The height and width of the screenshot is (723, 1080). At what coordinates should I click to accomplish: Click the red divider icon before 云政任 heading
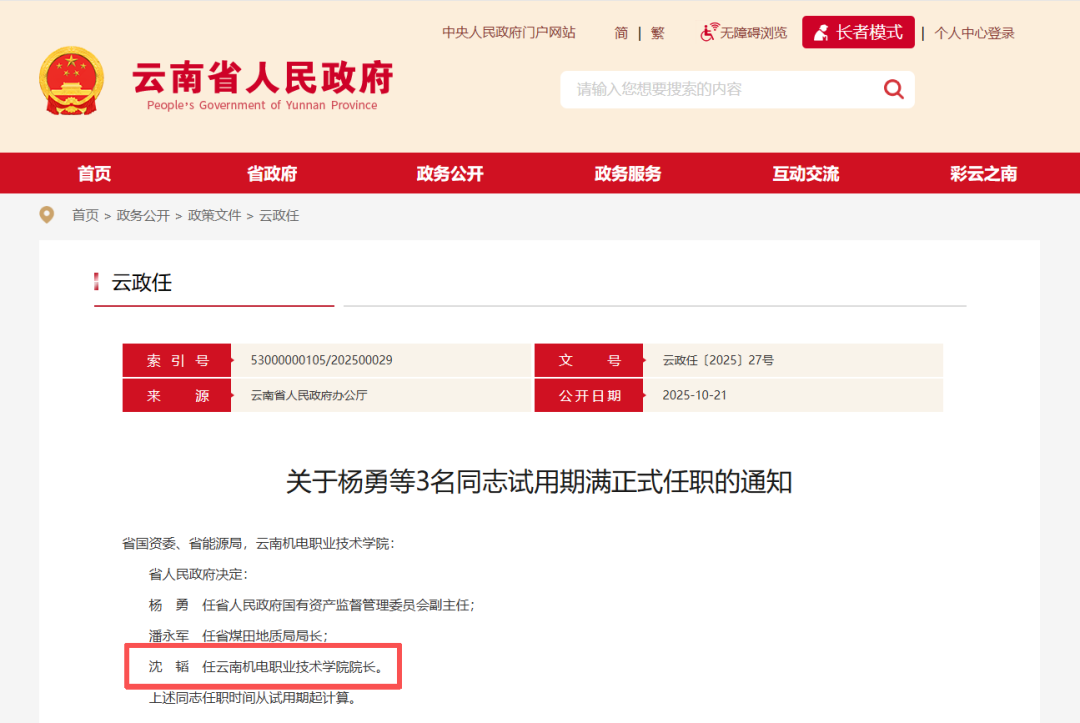(x=97, y=283)
